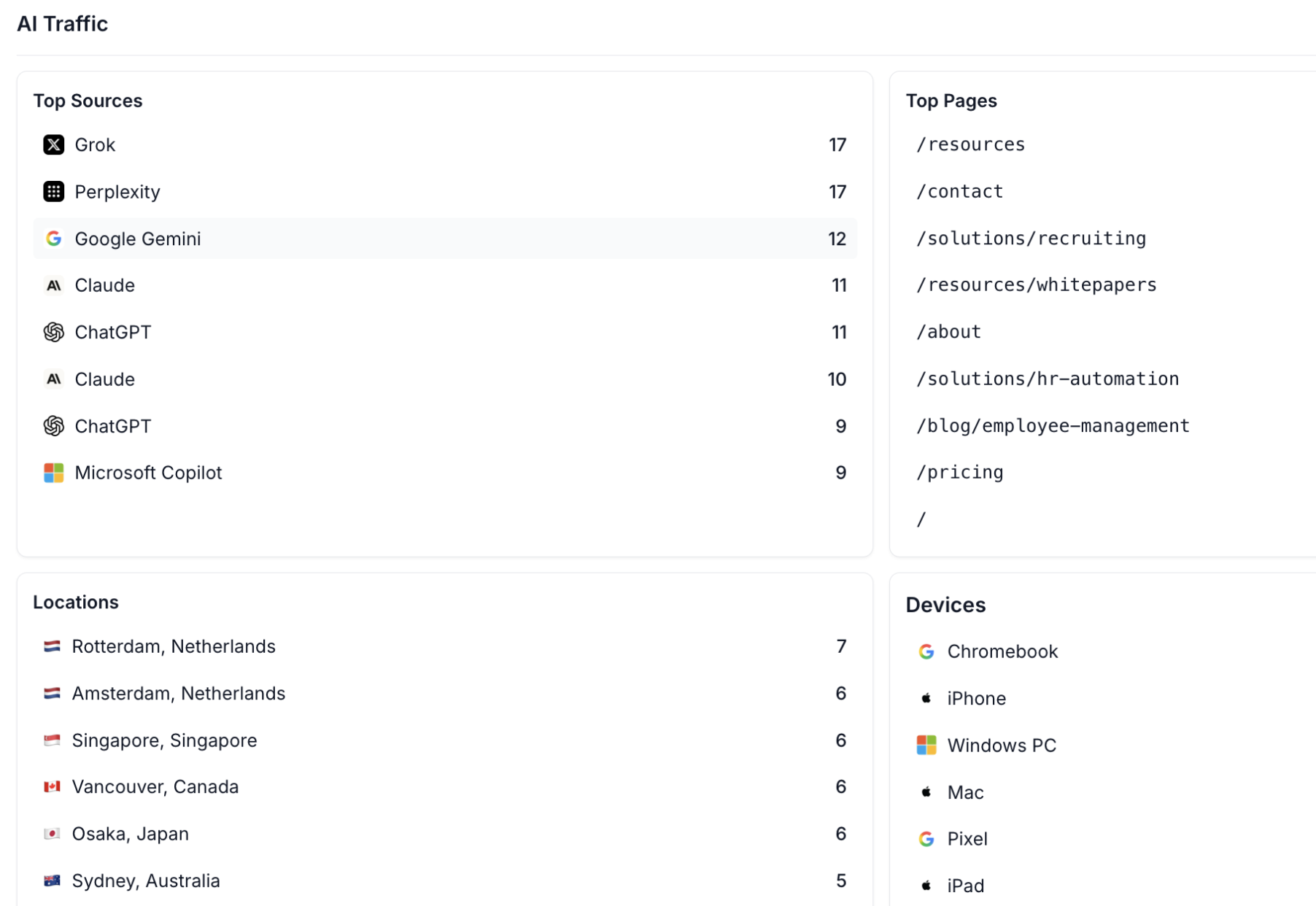Click the Pixel device icon
This screenshot has height=906, width=1316.
[x=926, y=838]
